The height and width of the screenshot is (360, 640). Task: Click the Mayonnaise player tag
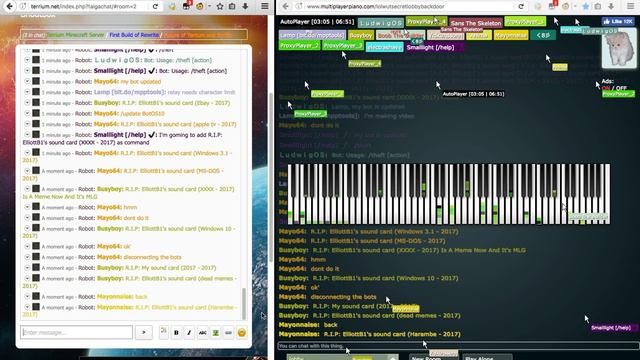coord(511,36)
